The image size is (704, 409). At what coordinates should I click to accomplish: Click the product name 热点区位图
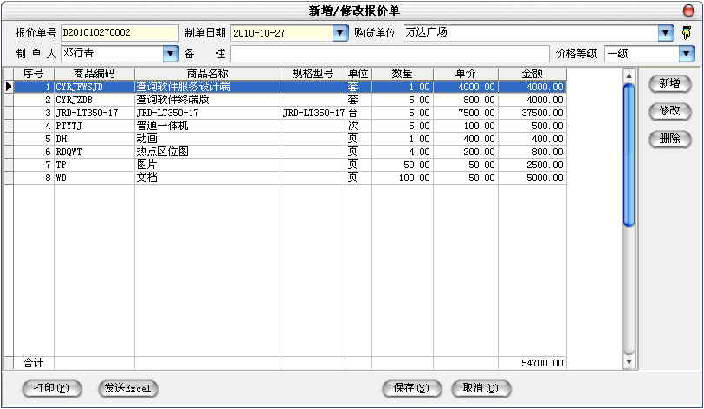coord(162,152)
